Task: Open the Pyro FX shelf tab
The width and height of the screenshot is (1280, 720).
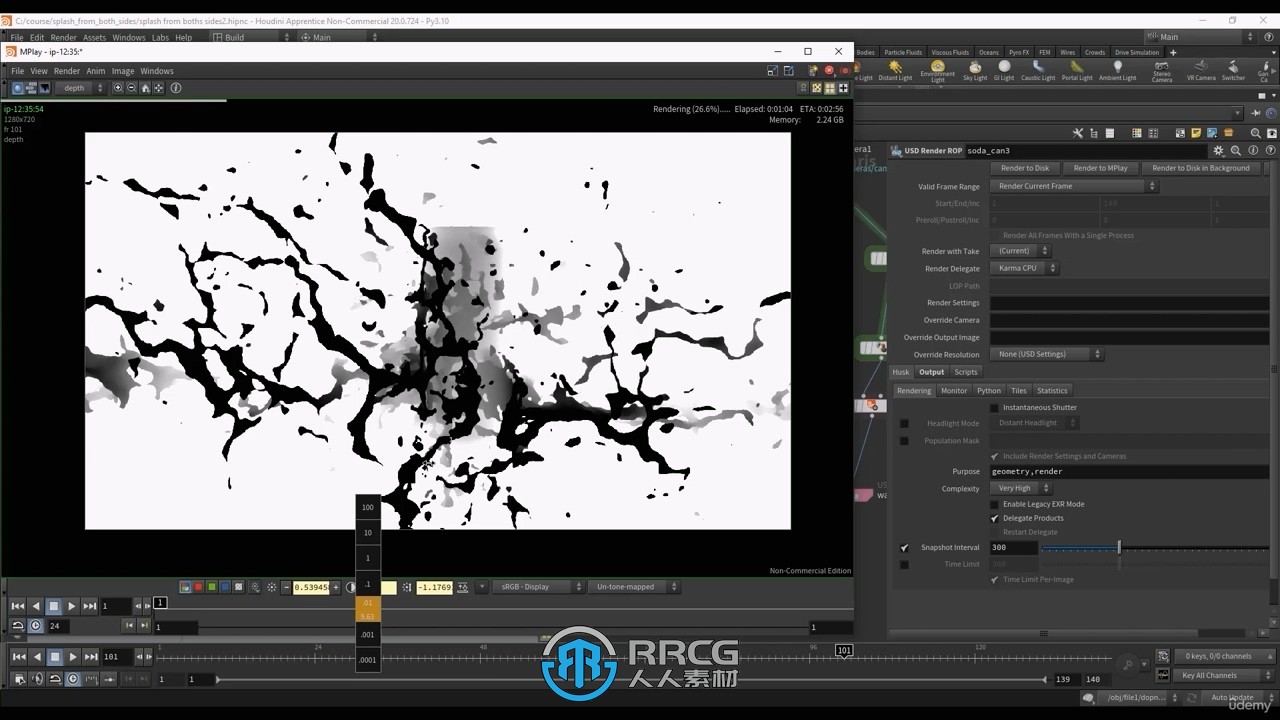Action: point(1018,52)
